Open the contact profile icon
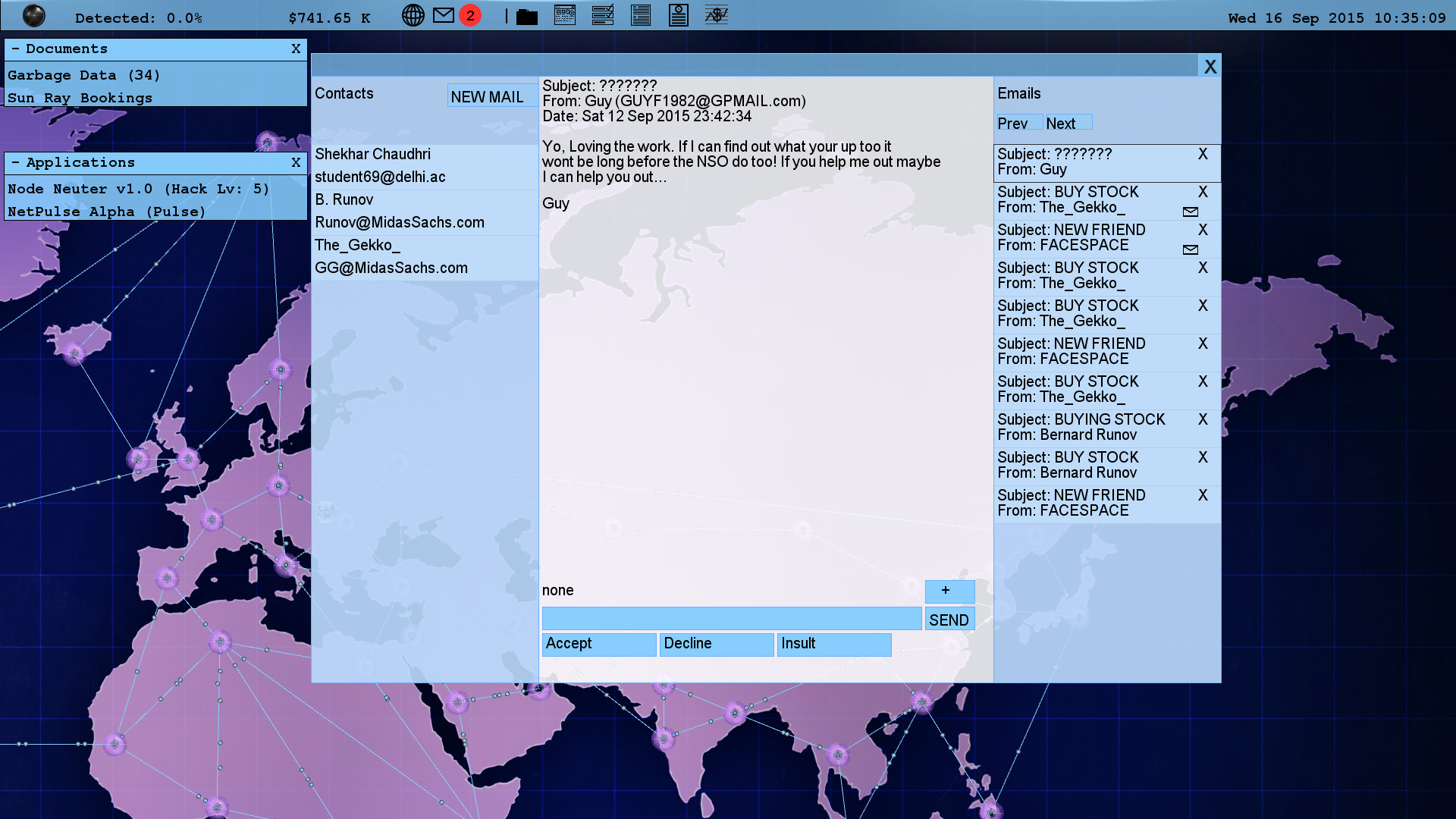This screenshot has width=1456, height=819. (x=679, y=14)
